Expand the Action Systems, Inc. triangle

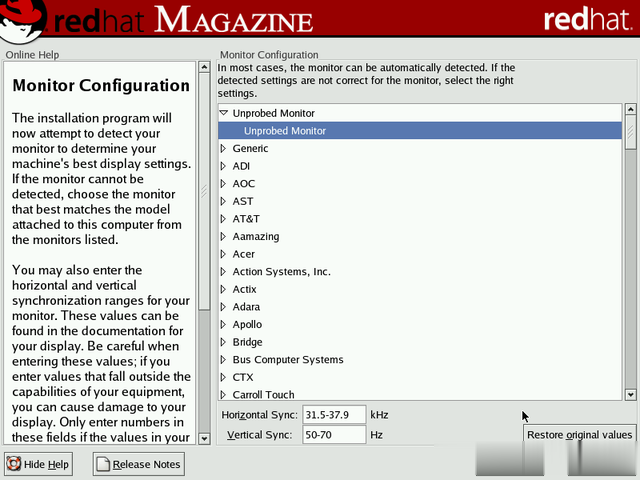tap(223, 271)
